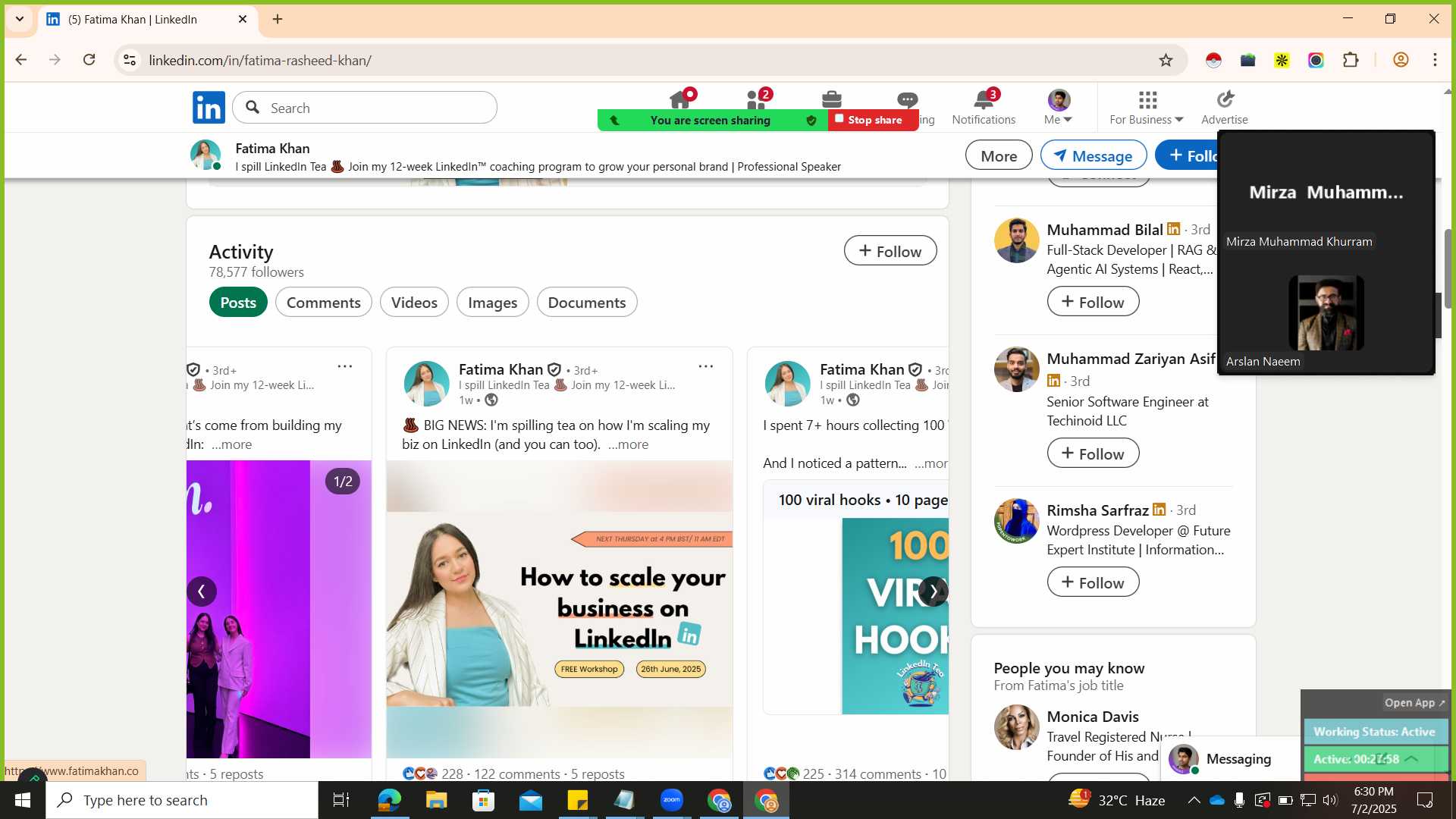Go to previous posts with left carousel arrow
Image resolution: width=1456 pixels, height=819 pixels.
(x=202, y=591)
